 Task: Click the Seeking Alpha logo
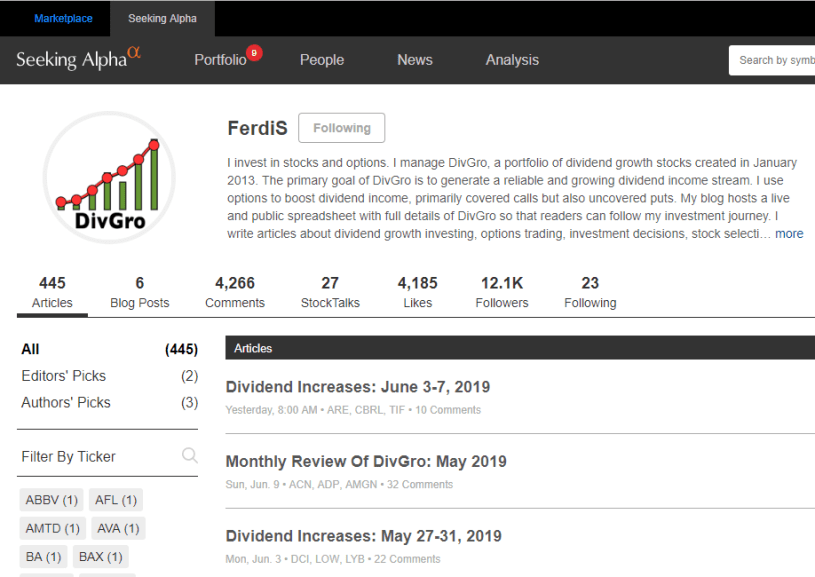(x=78, y=60)
